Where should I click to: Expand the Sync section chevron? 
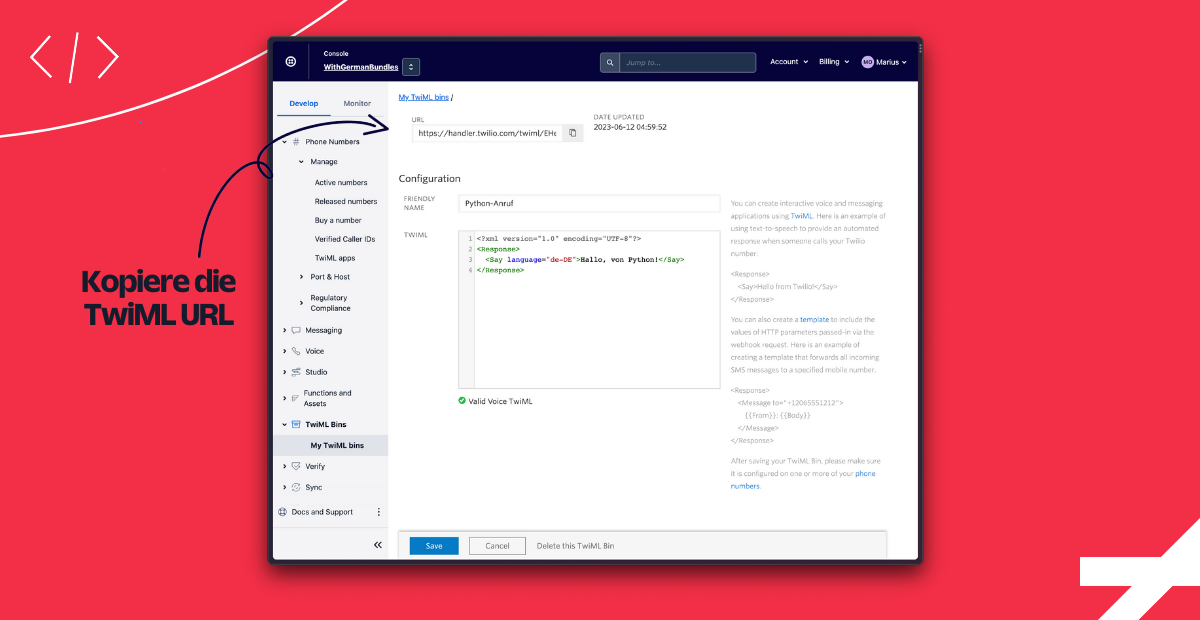pos(284,487)
